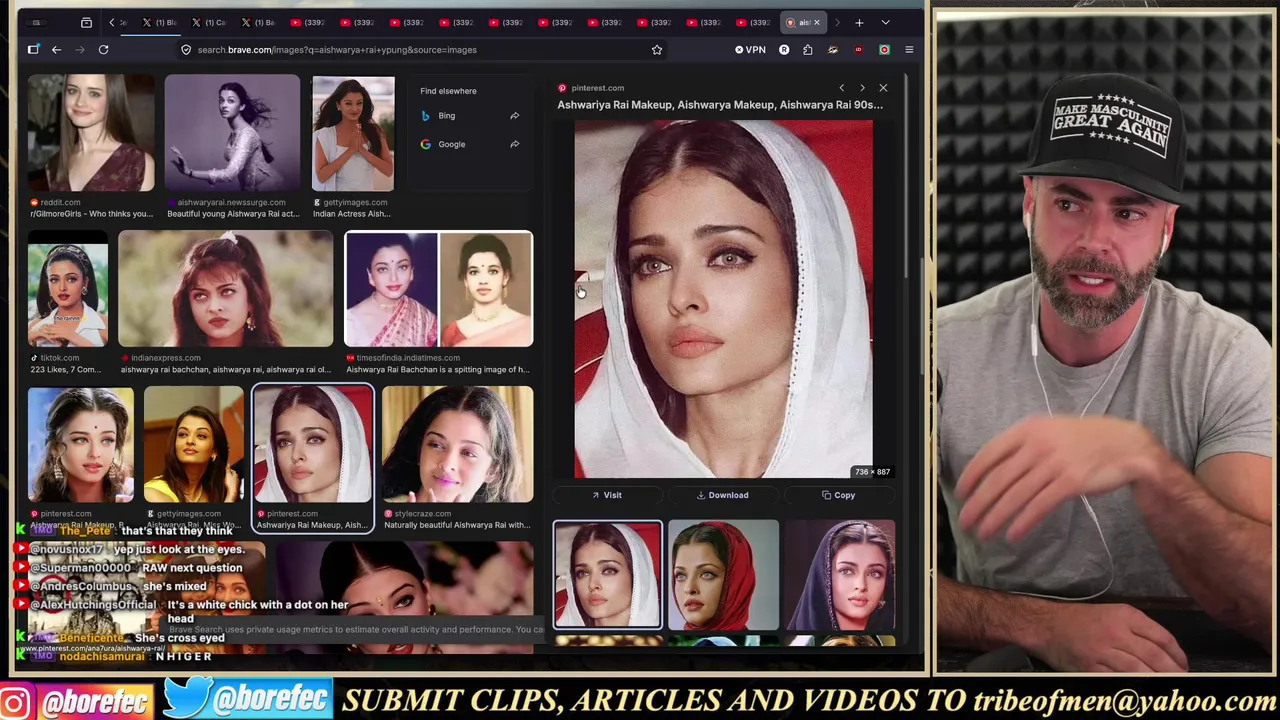Open the indianexpress.com image result
This screenshot has height=720, width=1280.
click(226, 289)
